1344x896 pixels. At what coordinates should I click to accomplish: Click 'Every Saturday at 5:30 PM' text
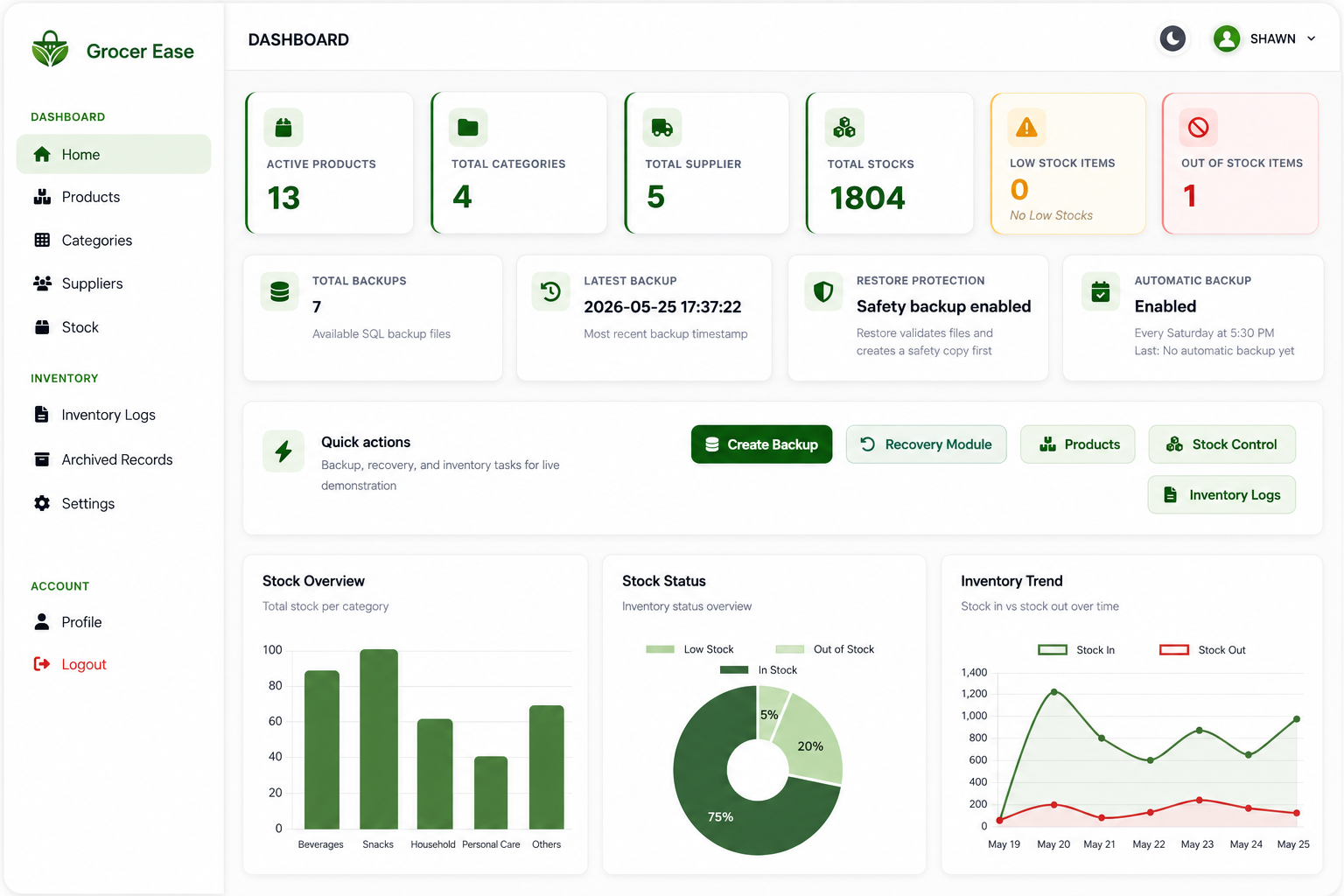(x=1204, y=333)
